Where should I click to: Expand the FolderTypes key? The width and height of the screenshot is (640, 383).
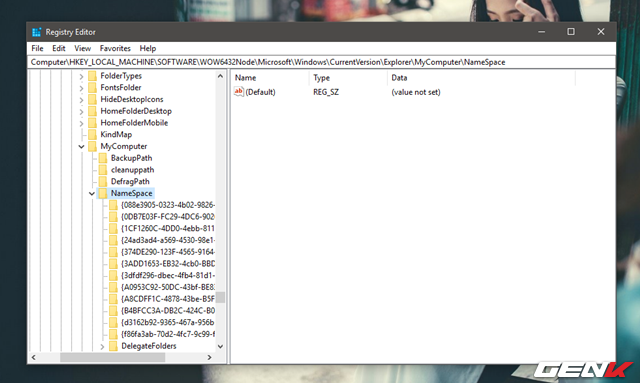tap(81, 76)
